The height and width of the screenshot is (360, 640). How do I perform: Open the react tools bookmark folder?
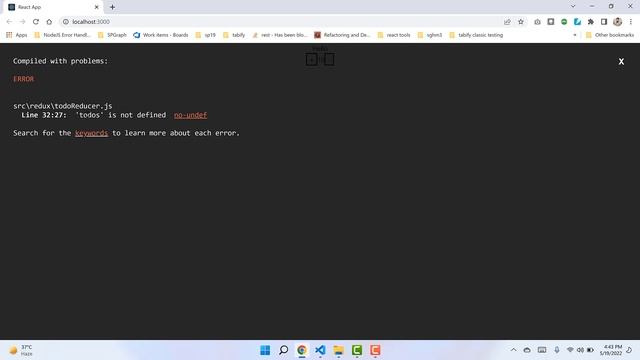(394, 35)
